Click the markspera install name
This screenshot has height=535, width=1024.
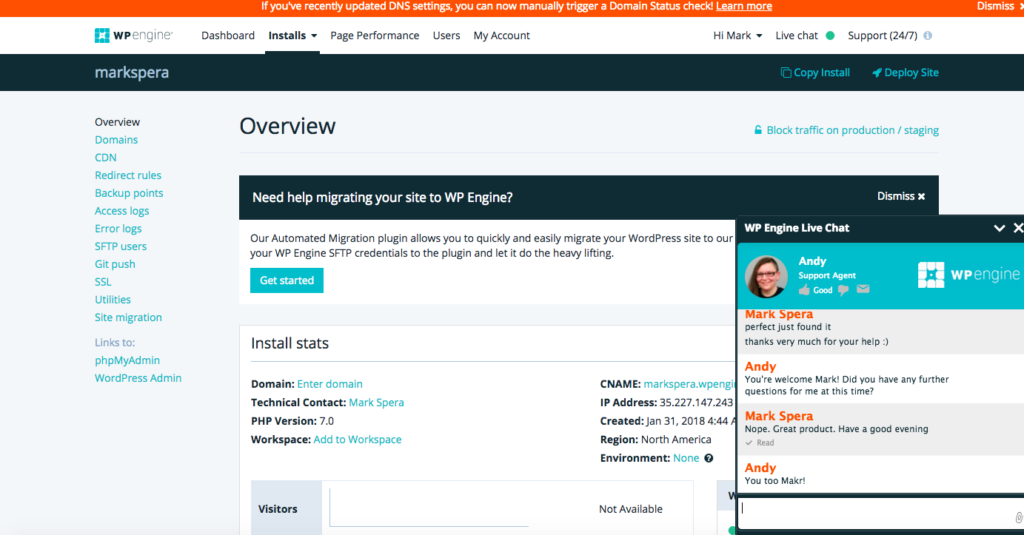(x=132, y=73)
